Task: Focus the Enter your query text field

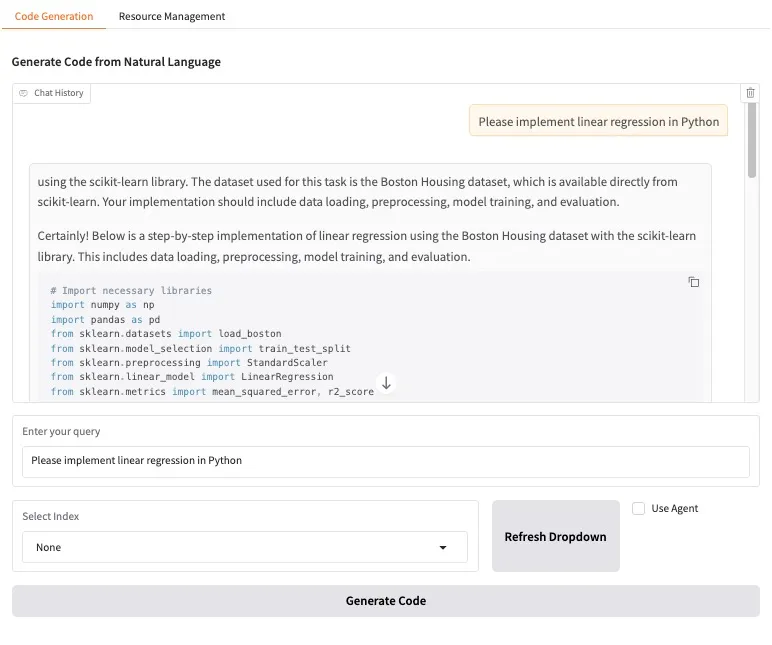Action: coord(385,461)
